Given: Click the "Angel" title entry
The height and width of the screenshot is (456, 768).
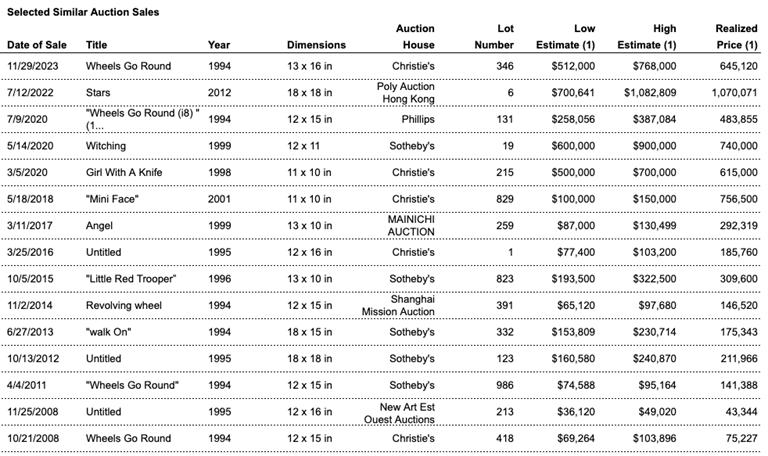Looking at the screenshot, I should (x=100, y=226).
